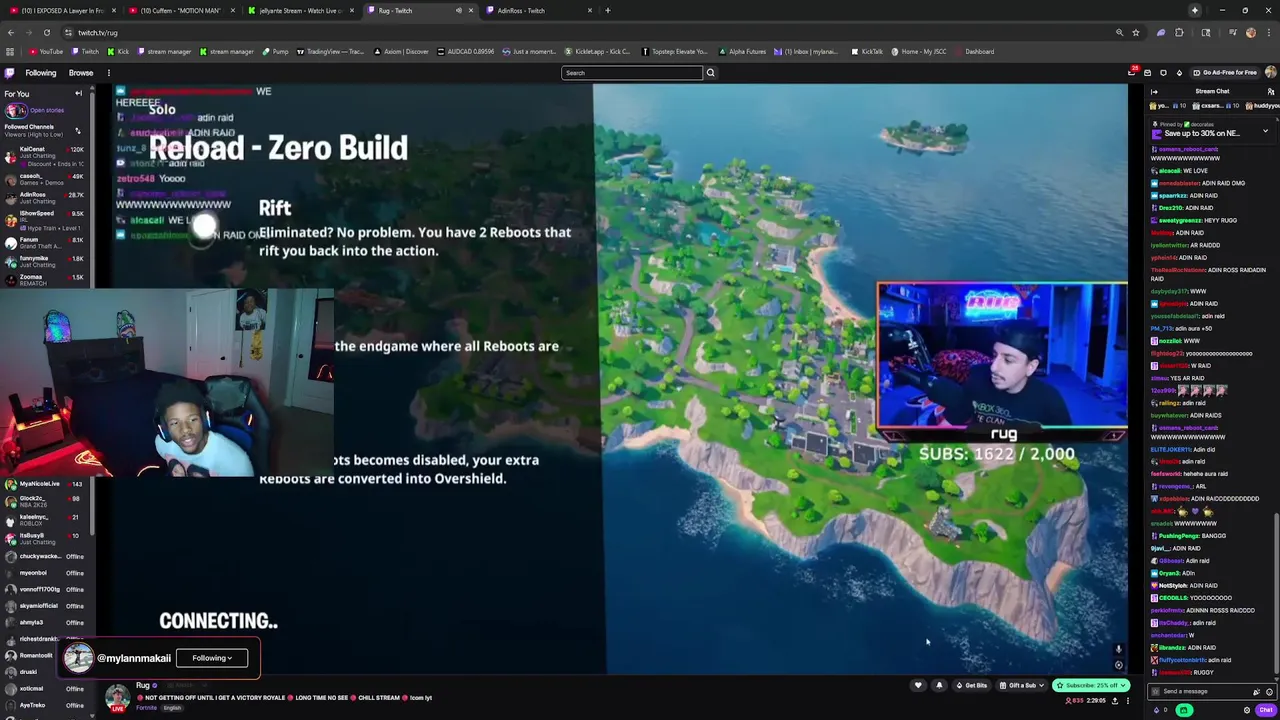Open the YouTube bookmark
Viewport: 1280px width, 720px height.
(46, 52)
